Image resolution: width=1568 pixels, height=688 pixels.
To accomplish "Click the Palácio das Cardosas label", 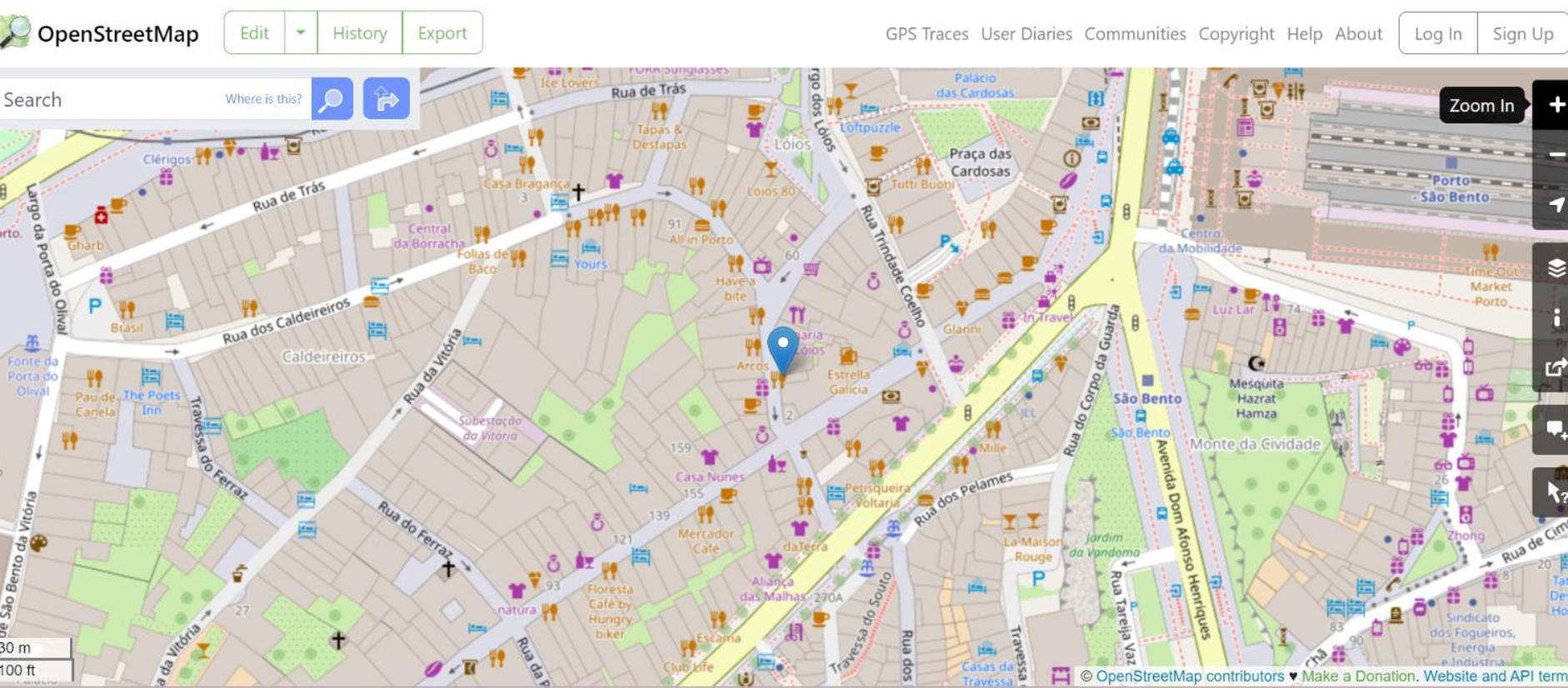I will 975,85.
